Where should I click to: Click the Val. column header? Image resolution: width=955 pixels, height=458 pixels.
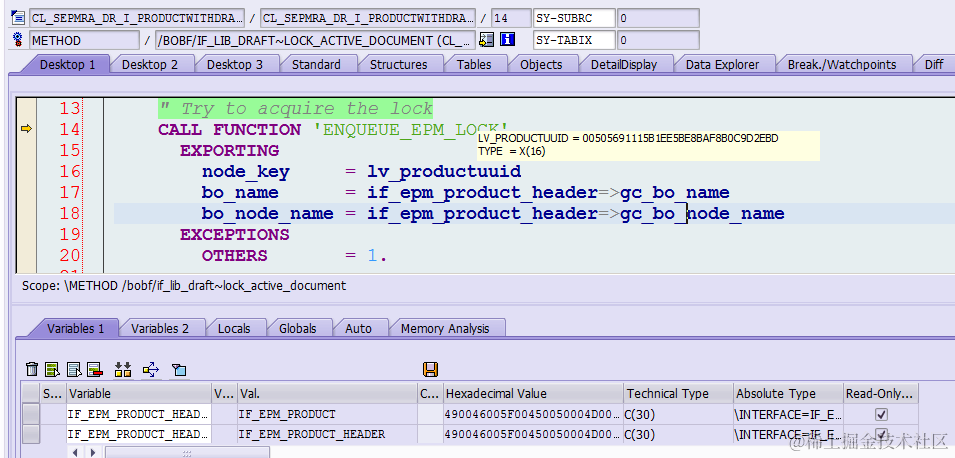326,393
